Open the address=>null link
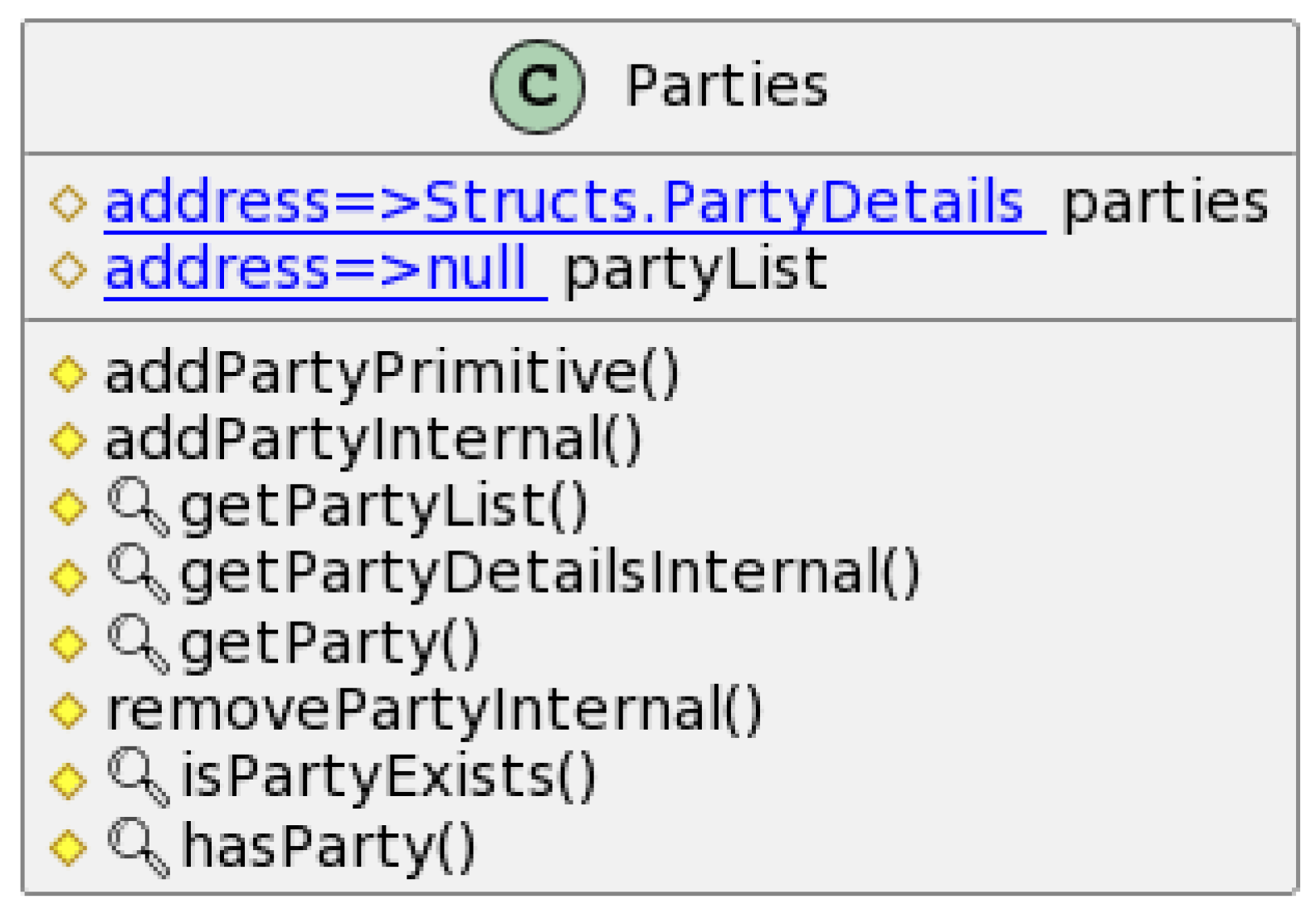 tap(324, 270)
